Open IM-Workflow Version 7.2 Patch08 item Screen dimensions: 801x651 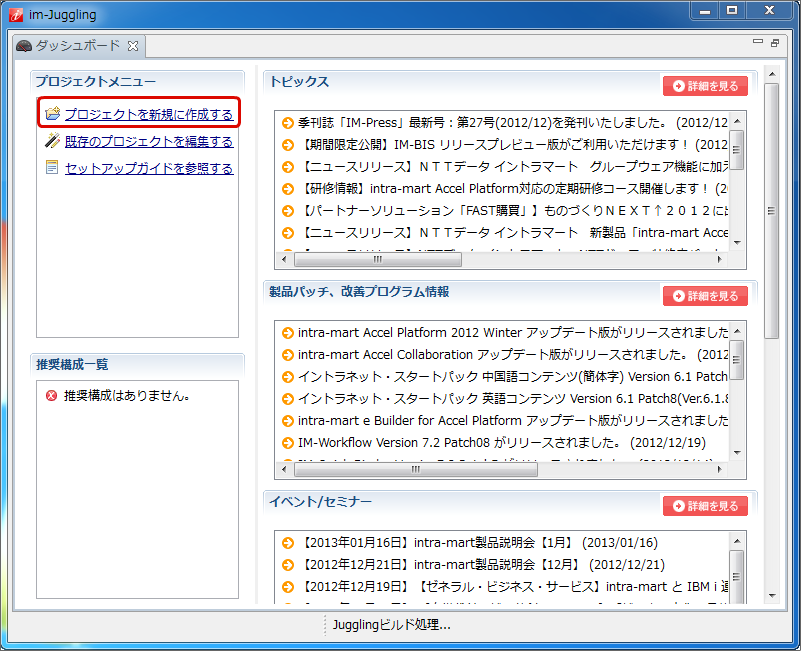click(x=502, y=443)
